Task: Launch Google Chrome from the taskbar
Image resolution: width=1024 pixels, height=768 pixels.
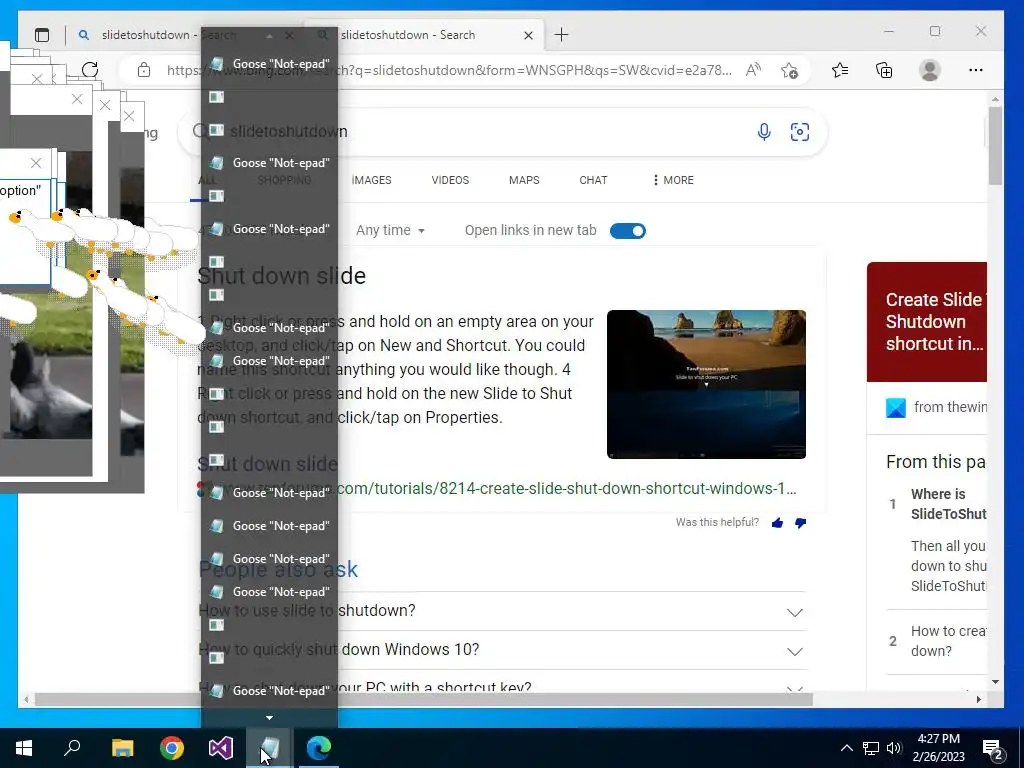Action: click(172, 748)
